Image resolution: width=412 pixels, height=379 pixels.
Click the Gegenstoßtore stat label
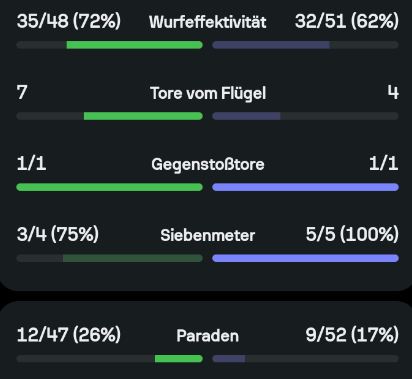tap(208, 164)
